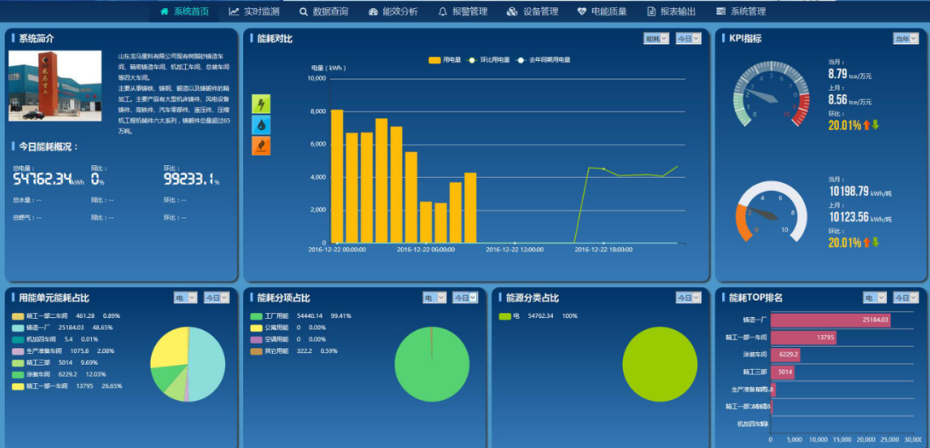Open the 今日 dropdown in 能源分类占比 panel
This screenshot has width=930, height=448.
coord(687,298)
